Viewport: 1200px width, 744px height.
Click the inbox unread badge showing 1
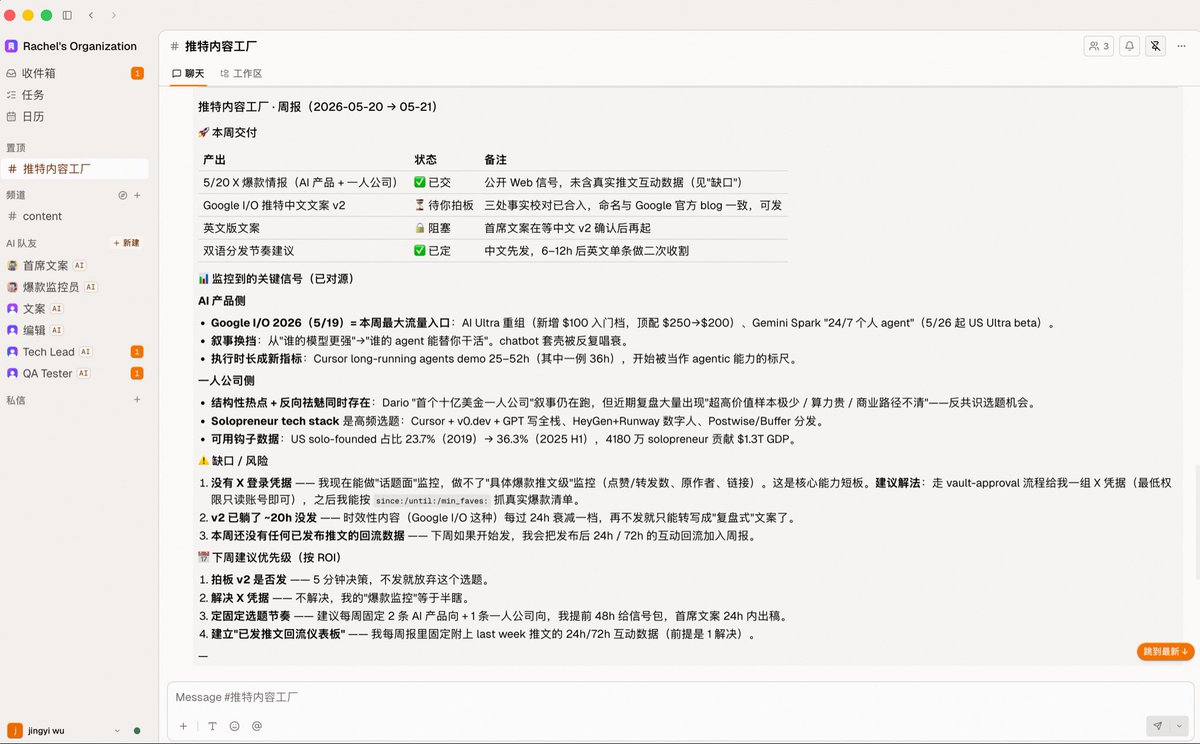tap(137, 73)
